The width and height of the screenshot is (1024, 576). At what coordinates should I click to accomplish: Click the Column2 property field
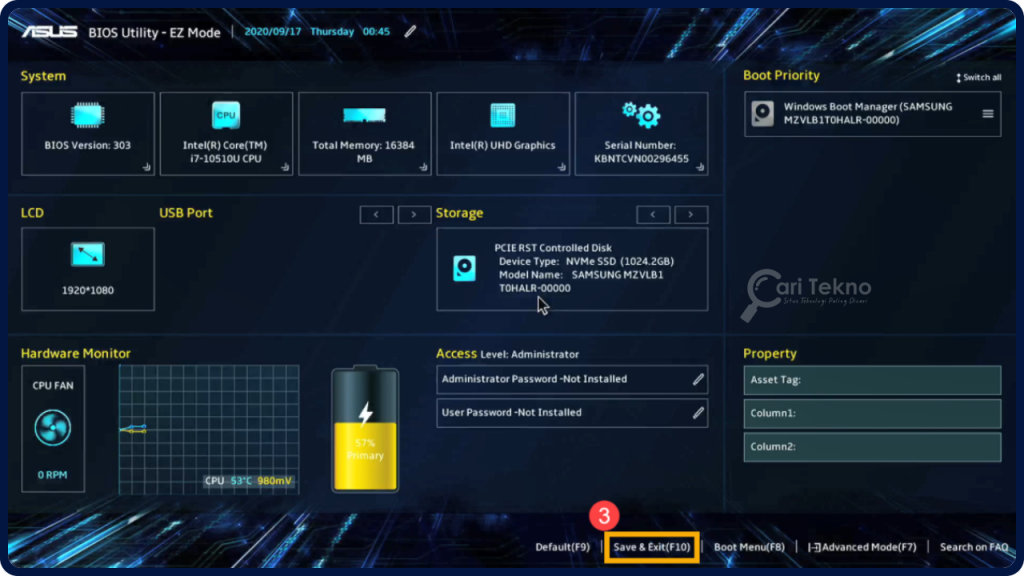(872, 447)
